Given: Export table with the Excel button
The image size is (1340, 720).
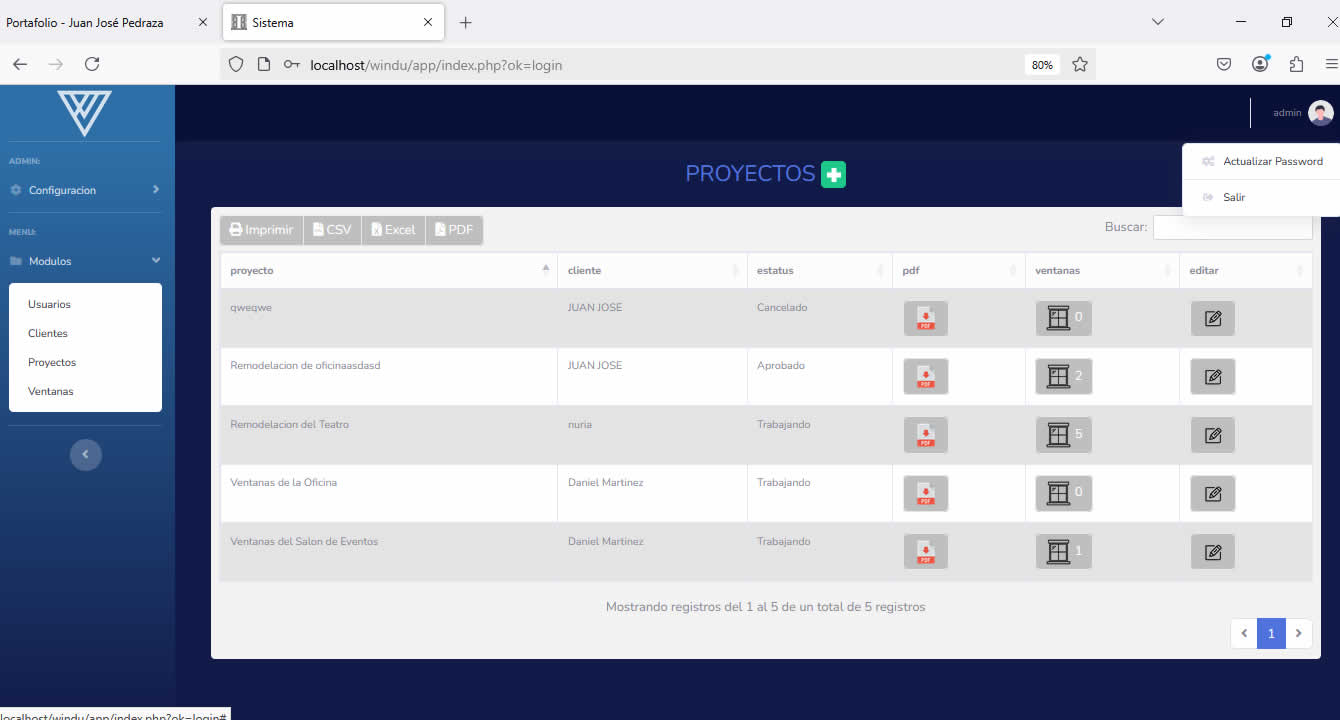Looking at the screenshot, I should coord(393,230).
